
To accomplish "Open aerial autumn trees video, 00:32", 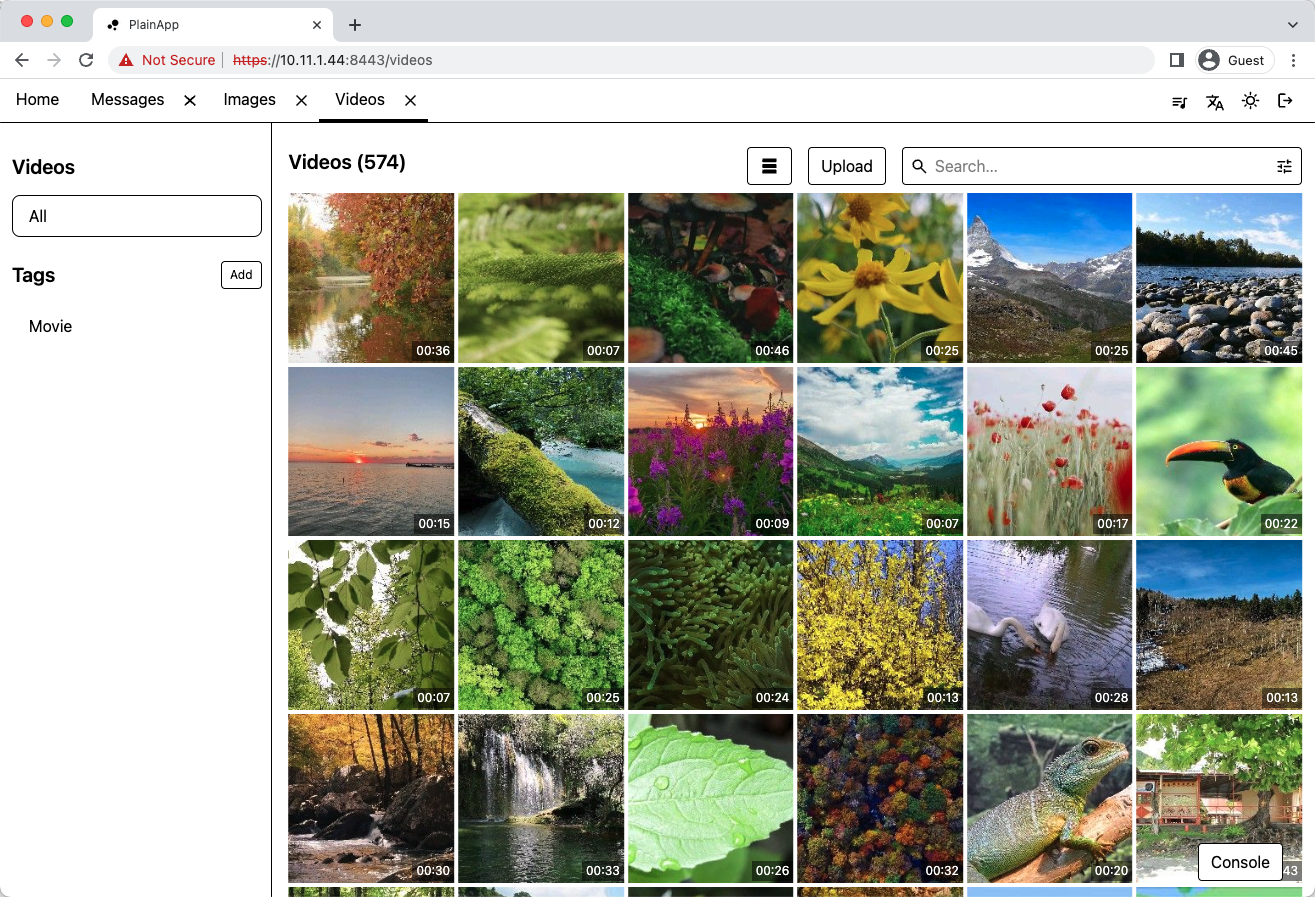I will pos(880,798).
